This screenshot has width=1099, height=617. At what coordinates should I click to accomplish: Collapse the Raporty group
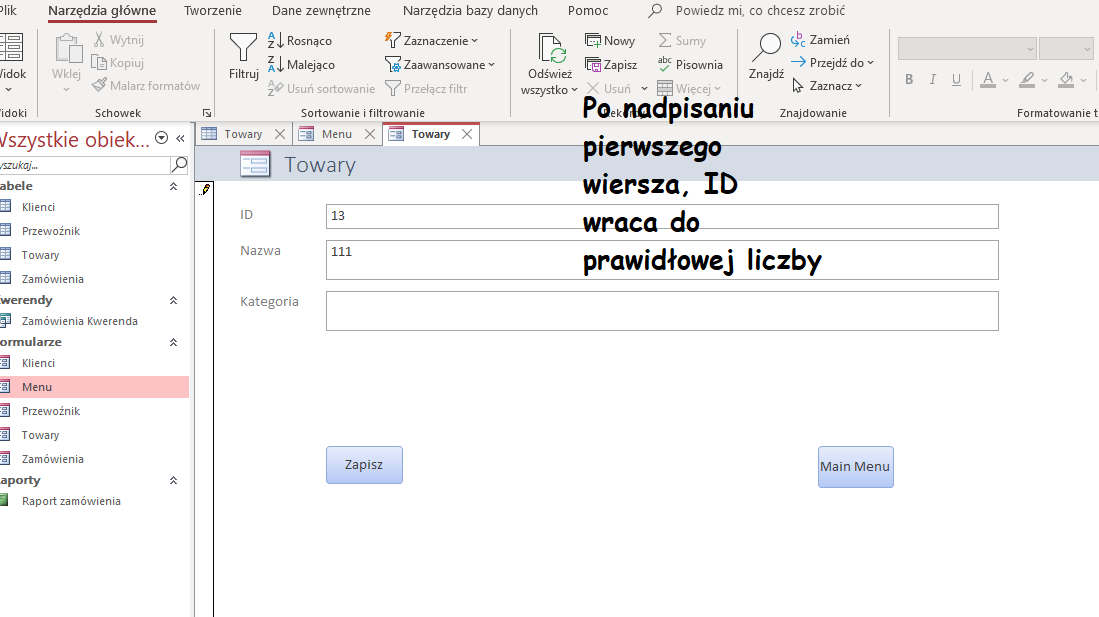point(173,480)
